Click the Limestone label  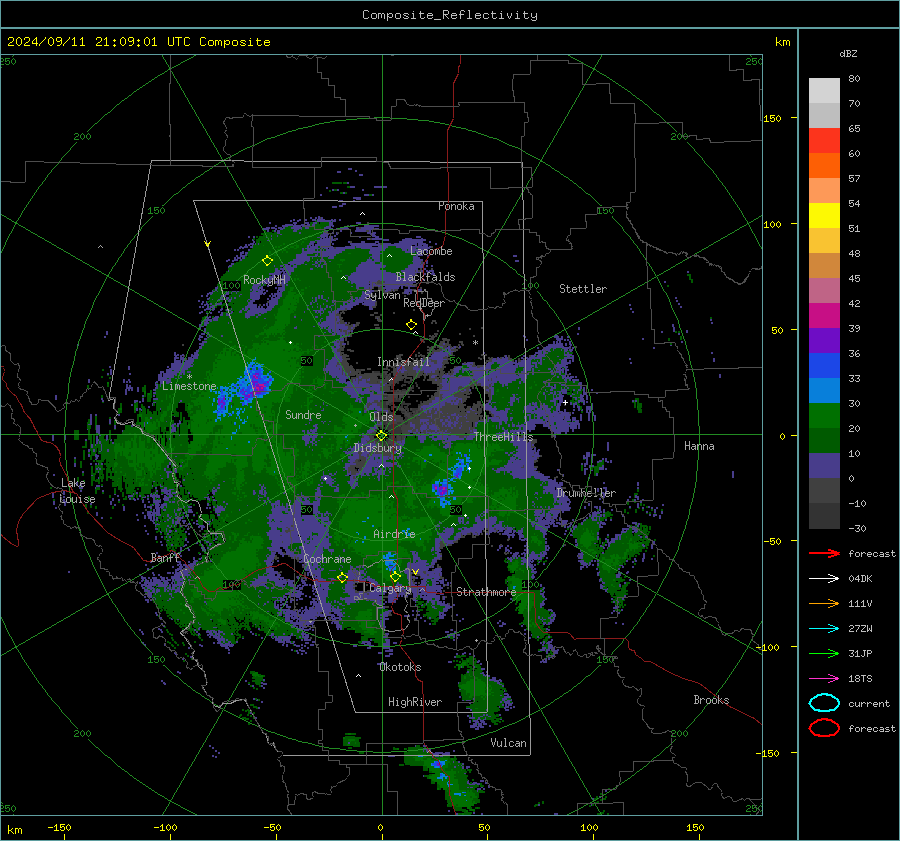[x=189, y=386]
